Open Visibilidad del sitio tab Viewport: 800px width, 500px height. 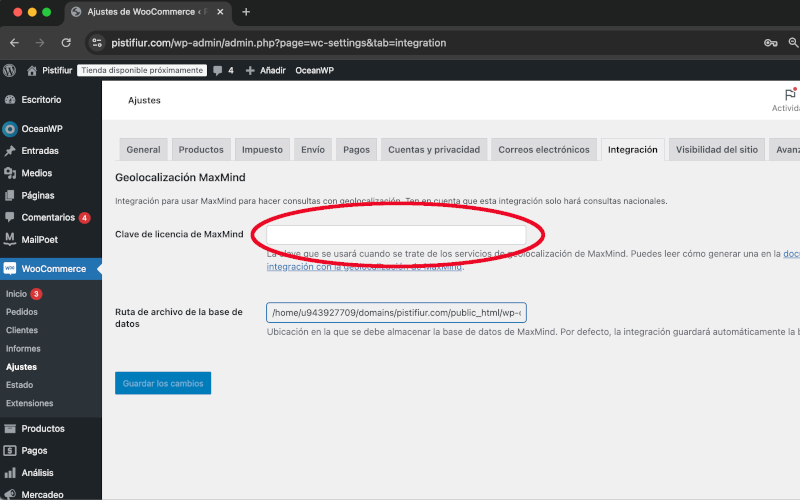(x=717, y=149)
